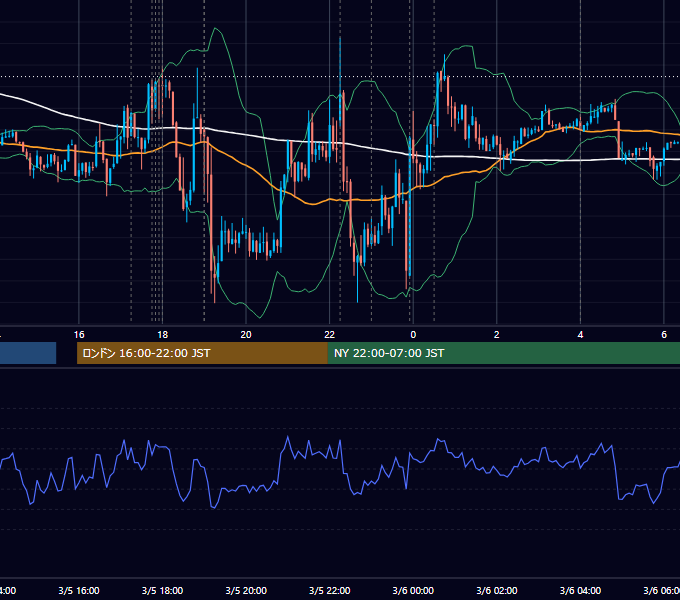Click the hour label 16 under the price chart
The height and width of the screenshot is (600, 680).
click(x=79, y=335)
